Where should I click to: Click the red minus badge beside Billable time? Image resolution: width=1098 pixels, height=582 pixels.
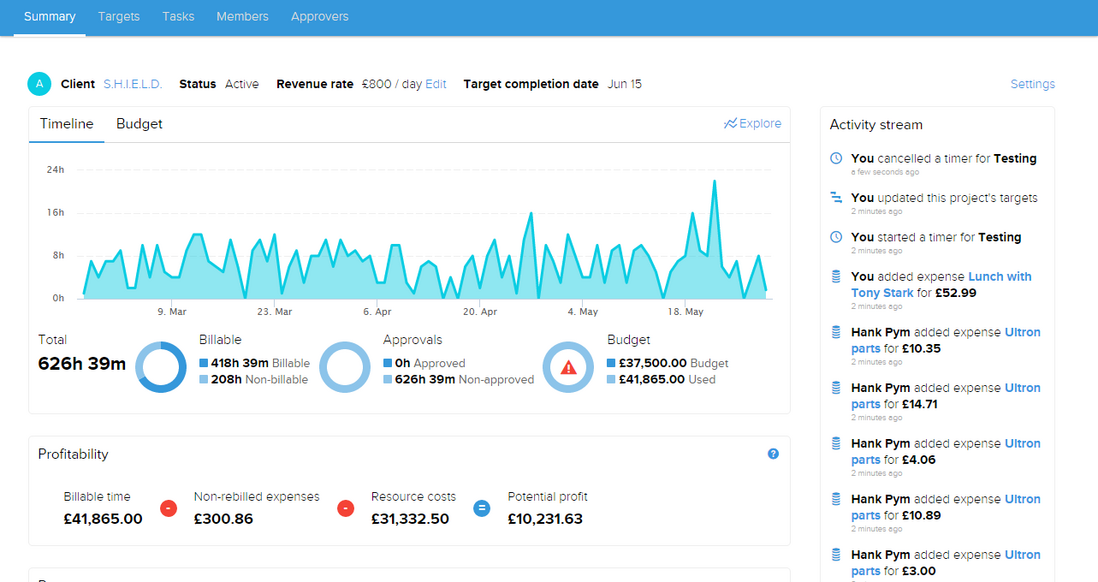click(168, 508)
